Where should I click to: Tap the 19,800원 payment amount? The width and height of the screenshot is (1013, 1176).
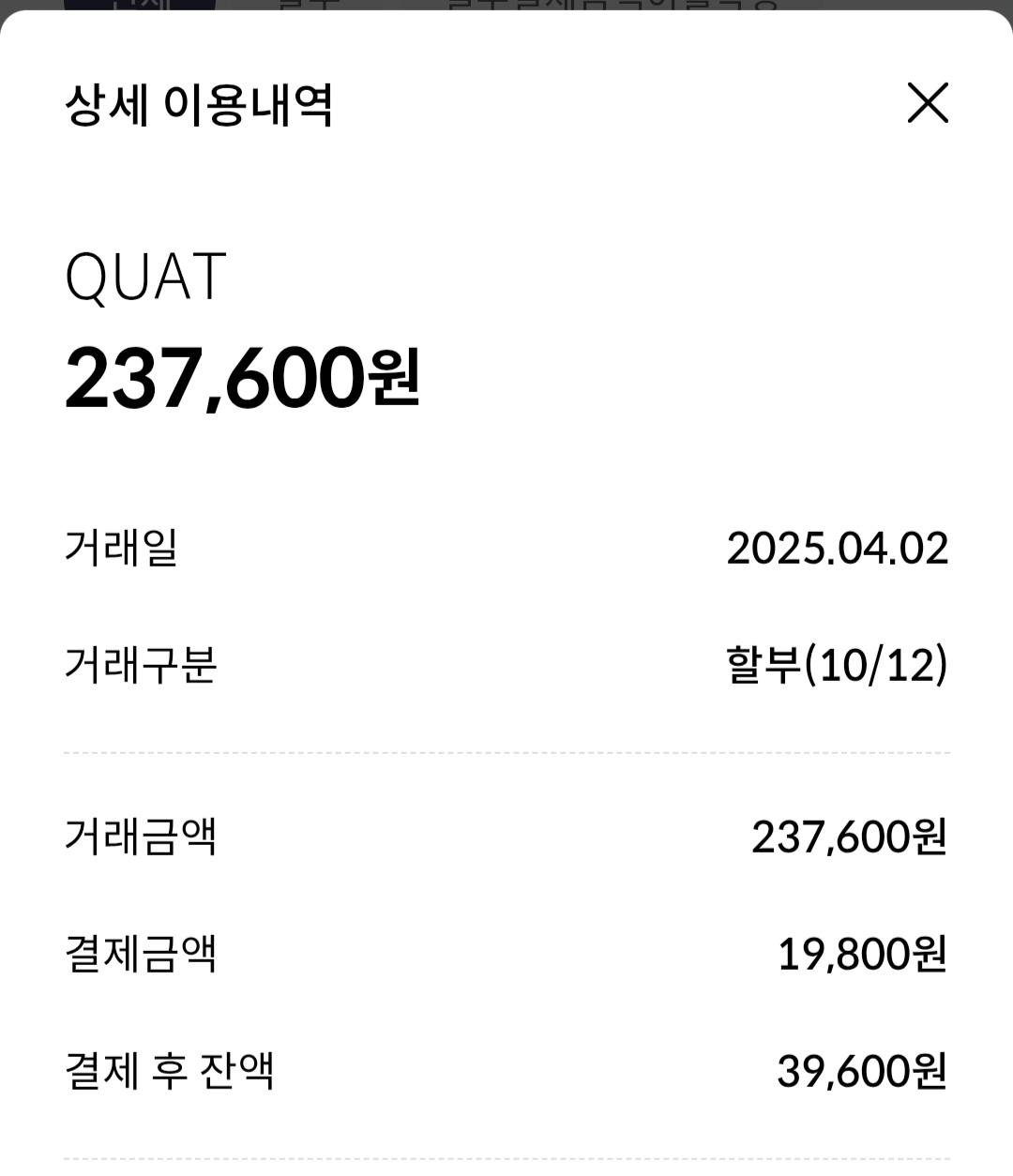[x=862, y=954]
